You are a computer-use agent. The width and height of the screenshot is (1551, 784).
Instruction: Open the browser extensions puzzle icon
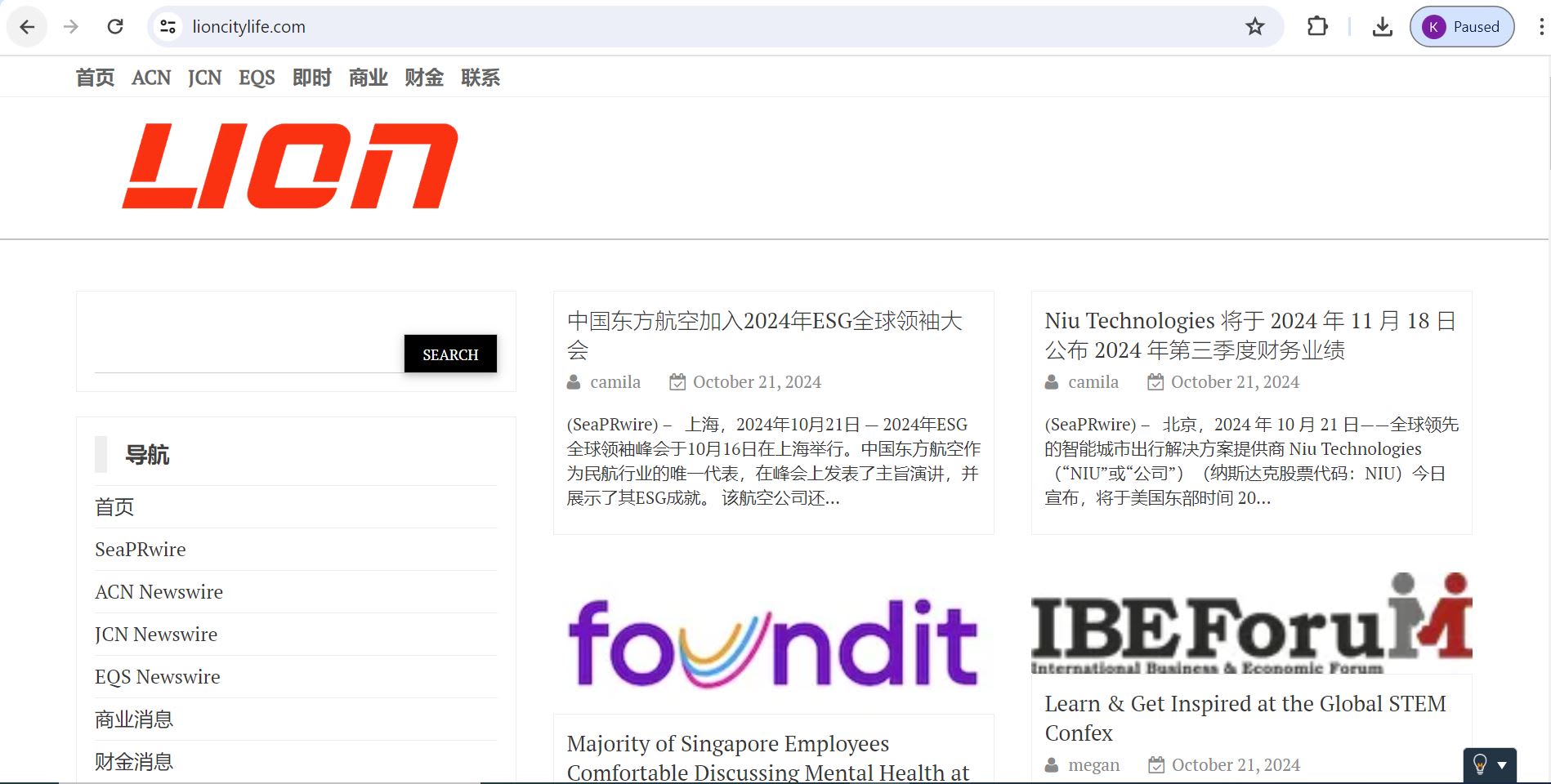1316,26
